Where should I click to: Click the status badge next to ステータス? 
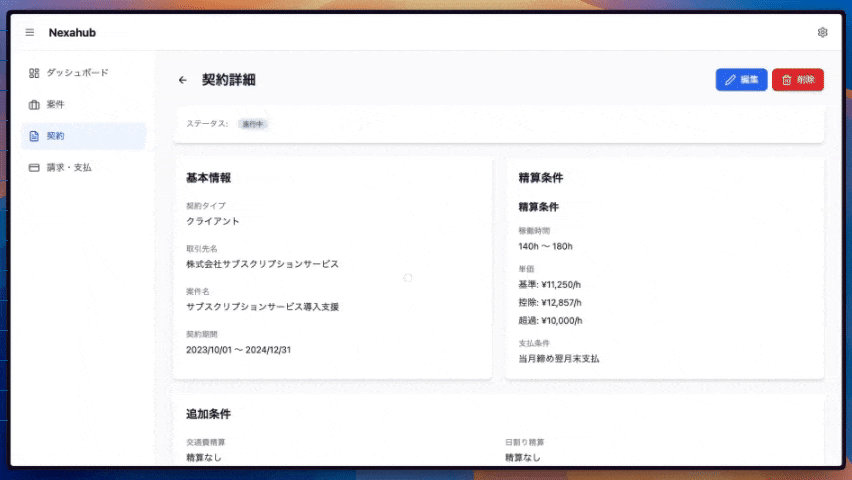(253, 124)
